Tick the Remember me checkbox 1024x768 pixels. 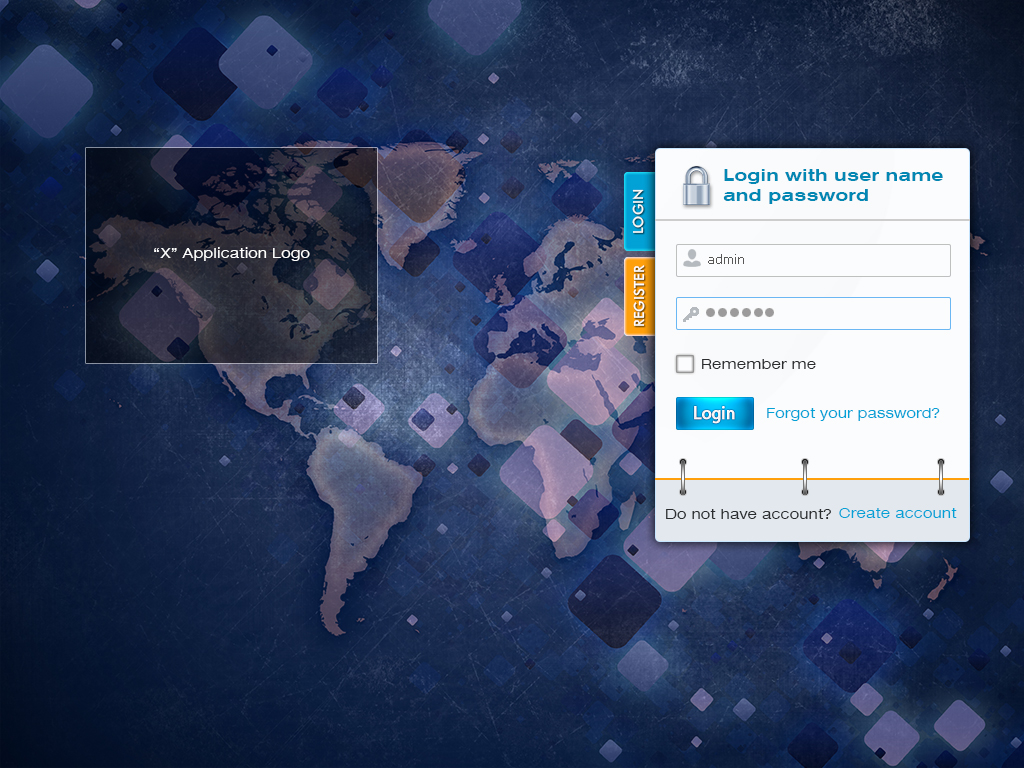point(684,364)
